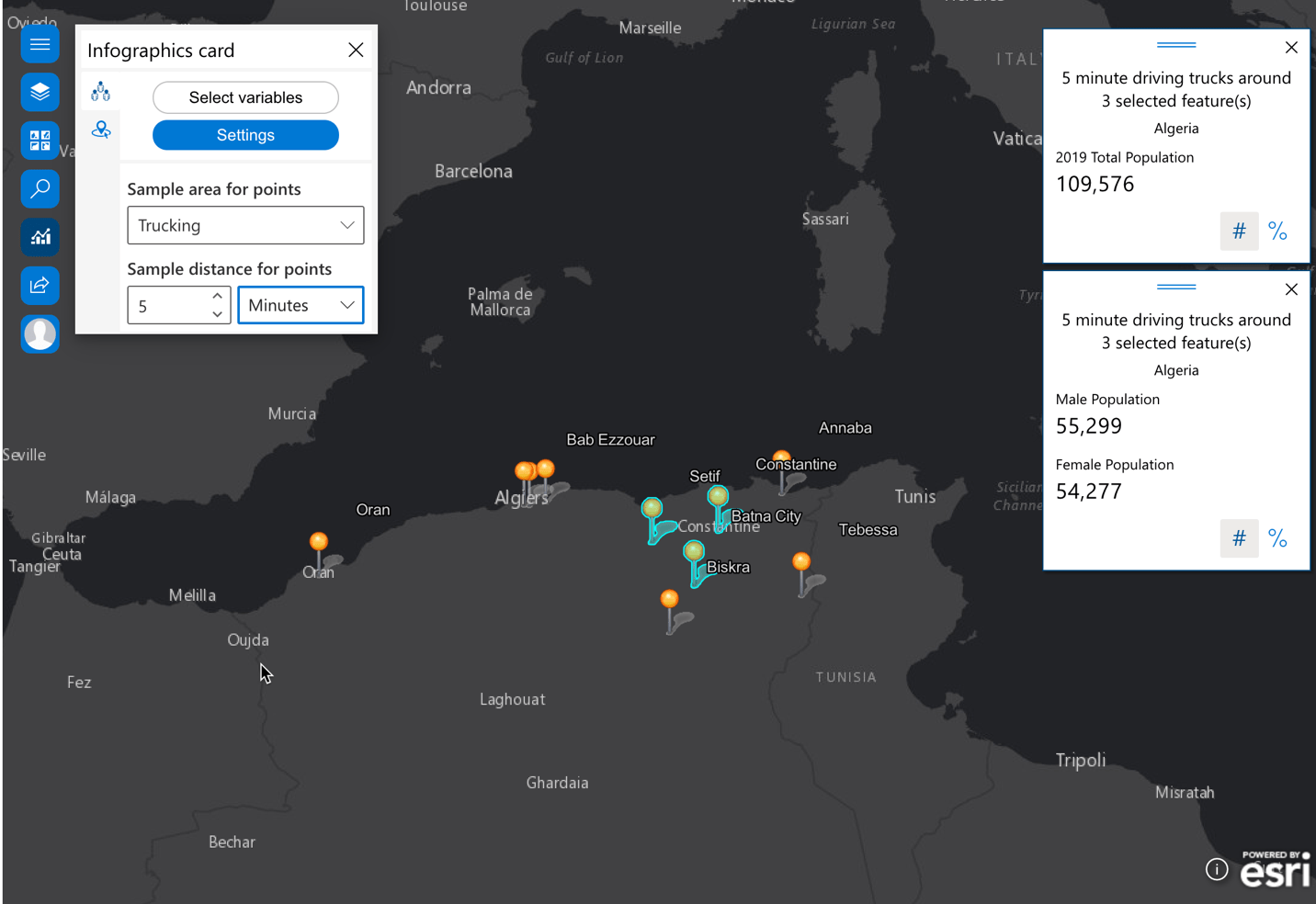The image size is (1316, 904).
Task: Open the user profile avatar
Action: 40,333
